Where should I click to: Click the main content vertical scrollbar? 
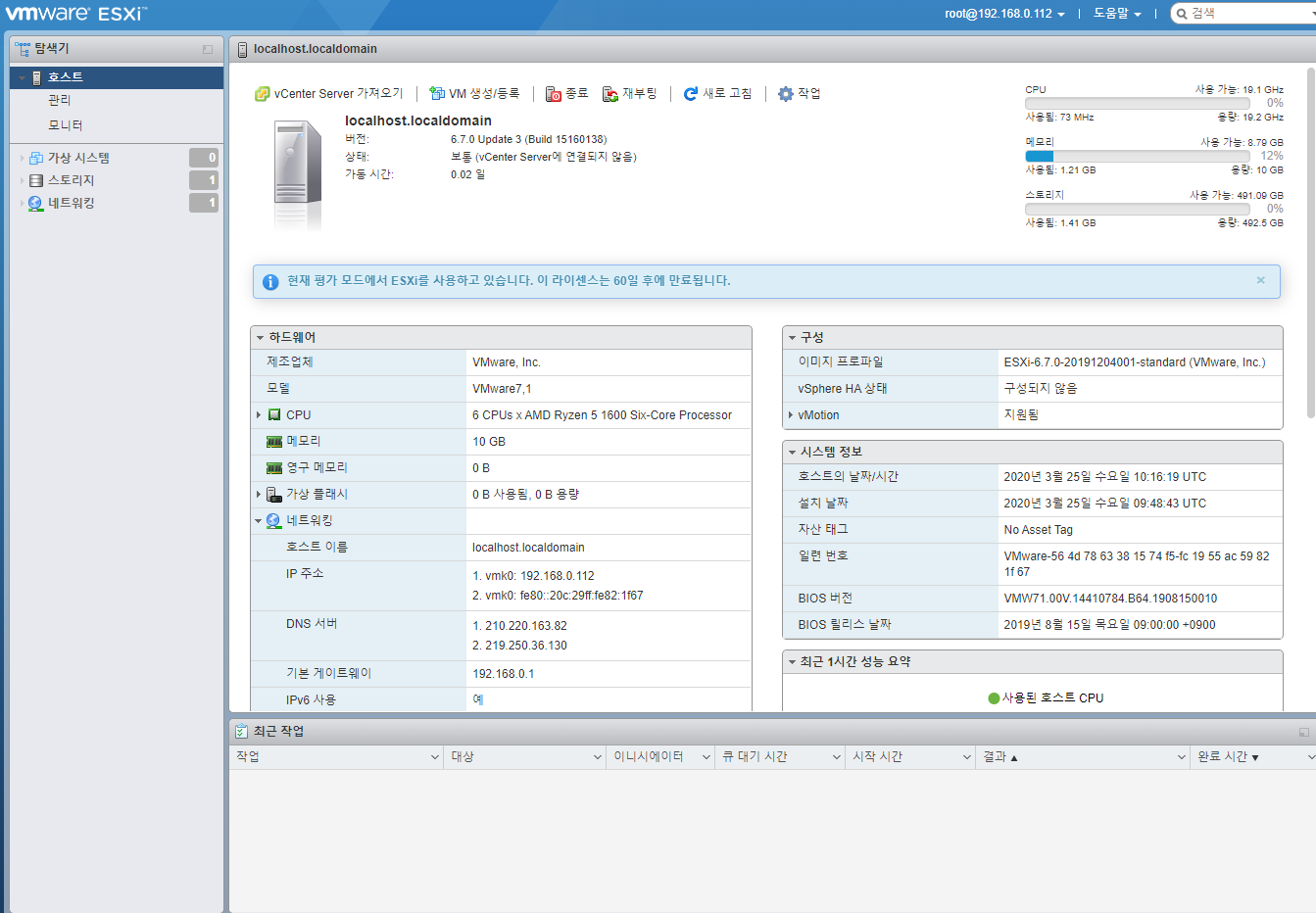click(1311, 243)
